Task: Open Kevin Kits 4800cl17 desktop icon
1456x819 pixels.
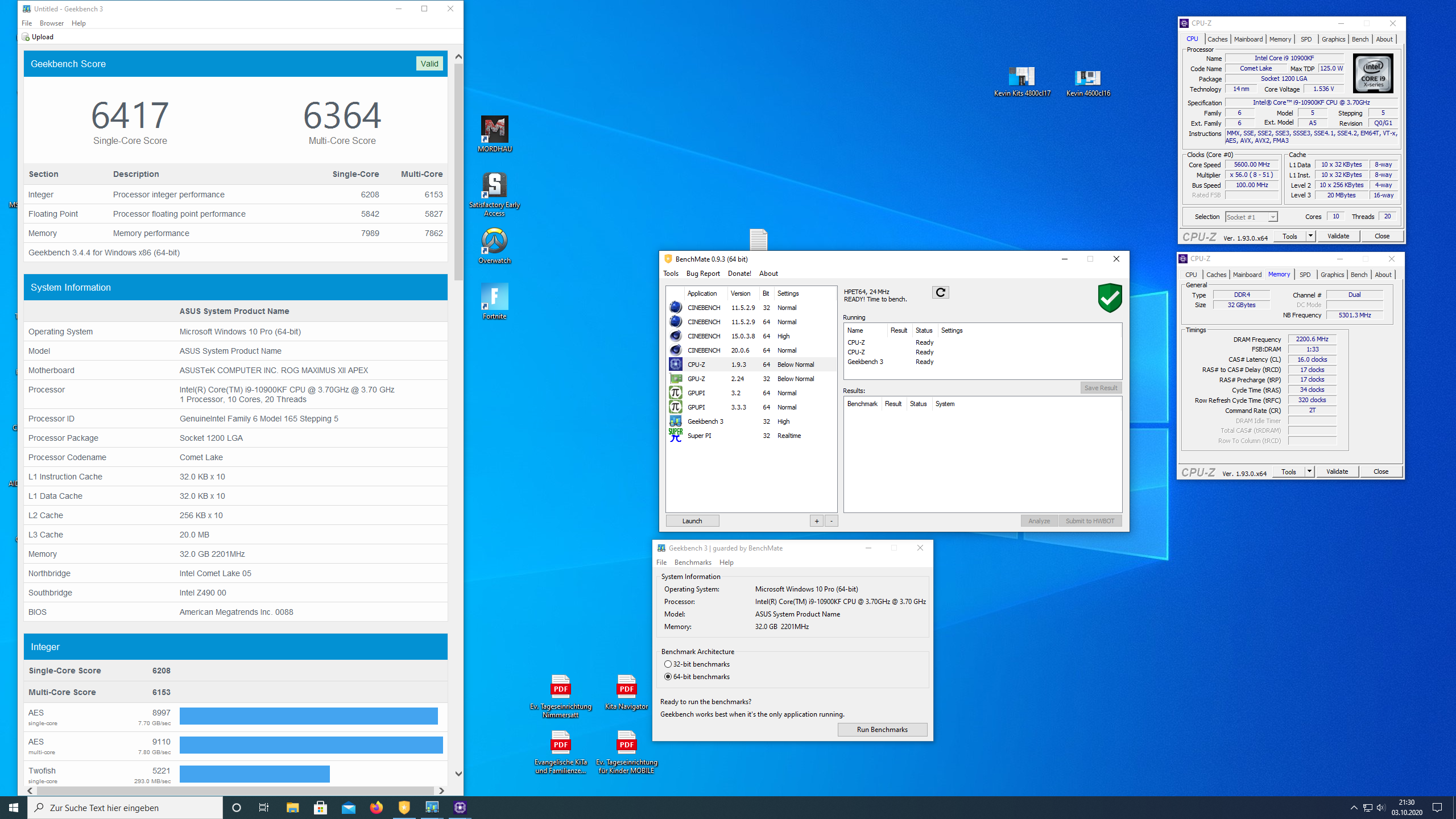Action: point(1022,81)
